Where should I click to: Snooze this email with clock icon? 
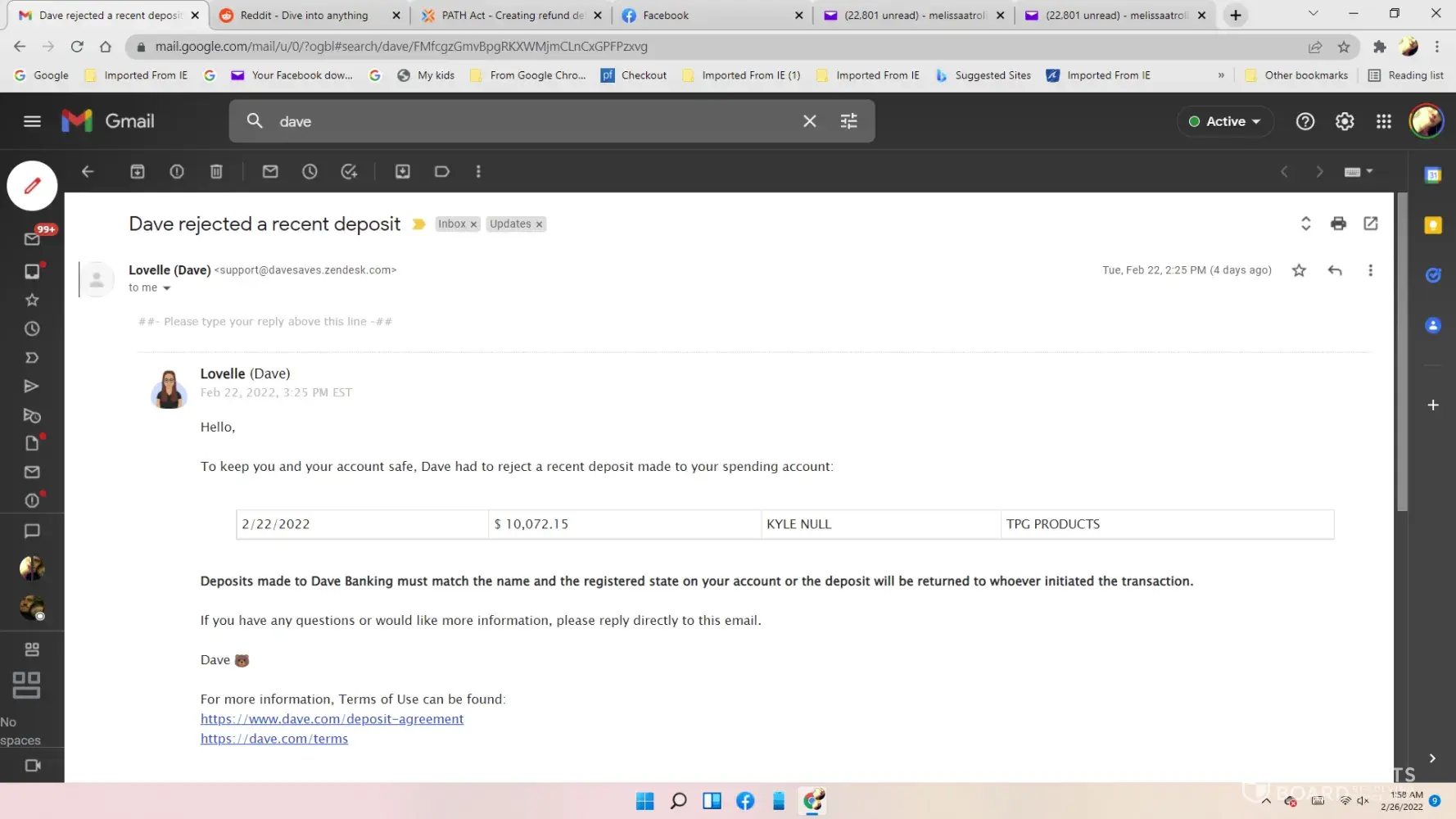[310, 171]
